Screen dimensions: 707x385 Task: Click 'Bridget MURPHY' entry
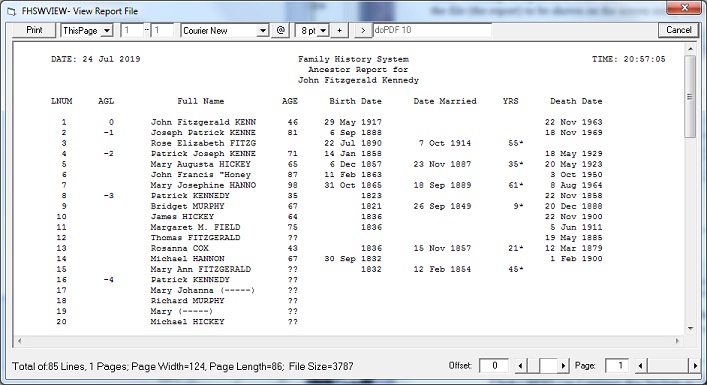(x=188, y=206)
